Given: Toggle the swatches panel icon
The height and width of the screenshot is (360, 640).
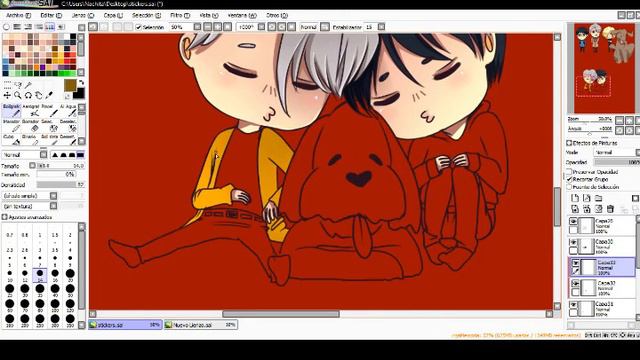Looking at the screenshot, I should point(50,27).
